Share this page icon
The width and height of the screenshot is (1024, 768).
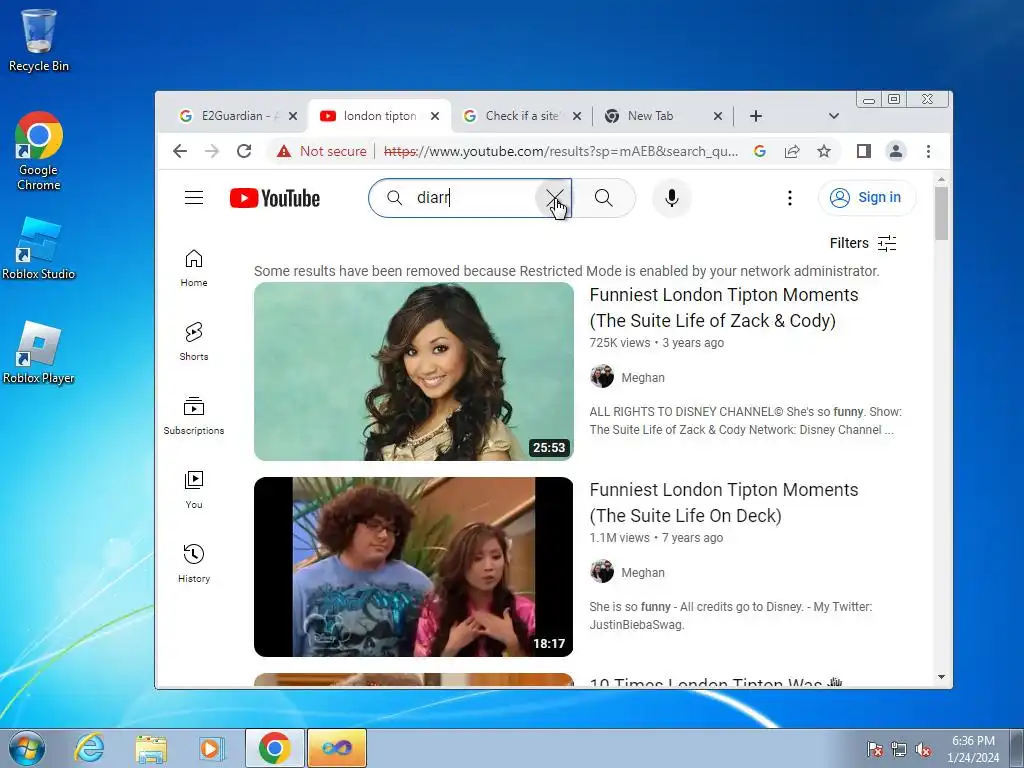coord(792,152)
